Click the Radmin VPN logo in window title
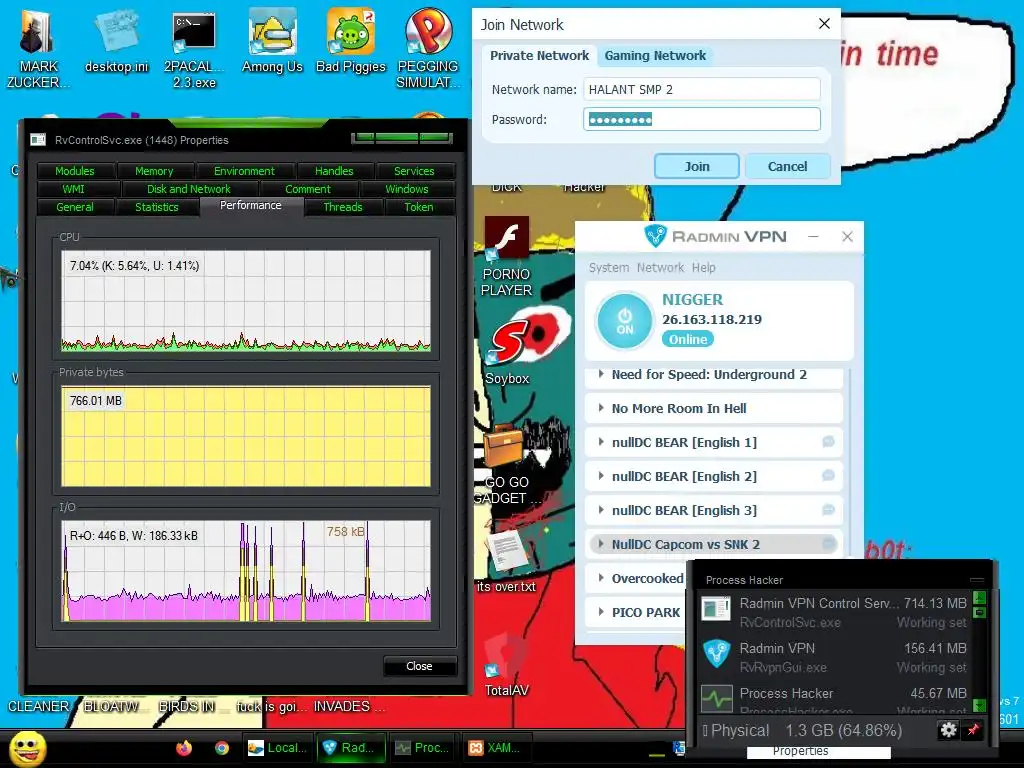Screen dimensions: 1024x768 tap(654, 236)
